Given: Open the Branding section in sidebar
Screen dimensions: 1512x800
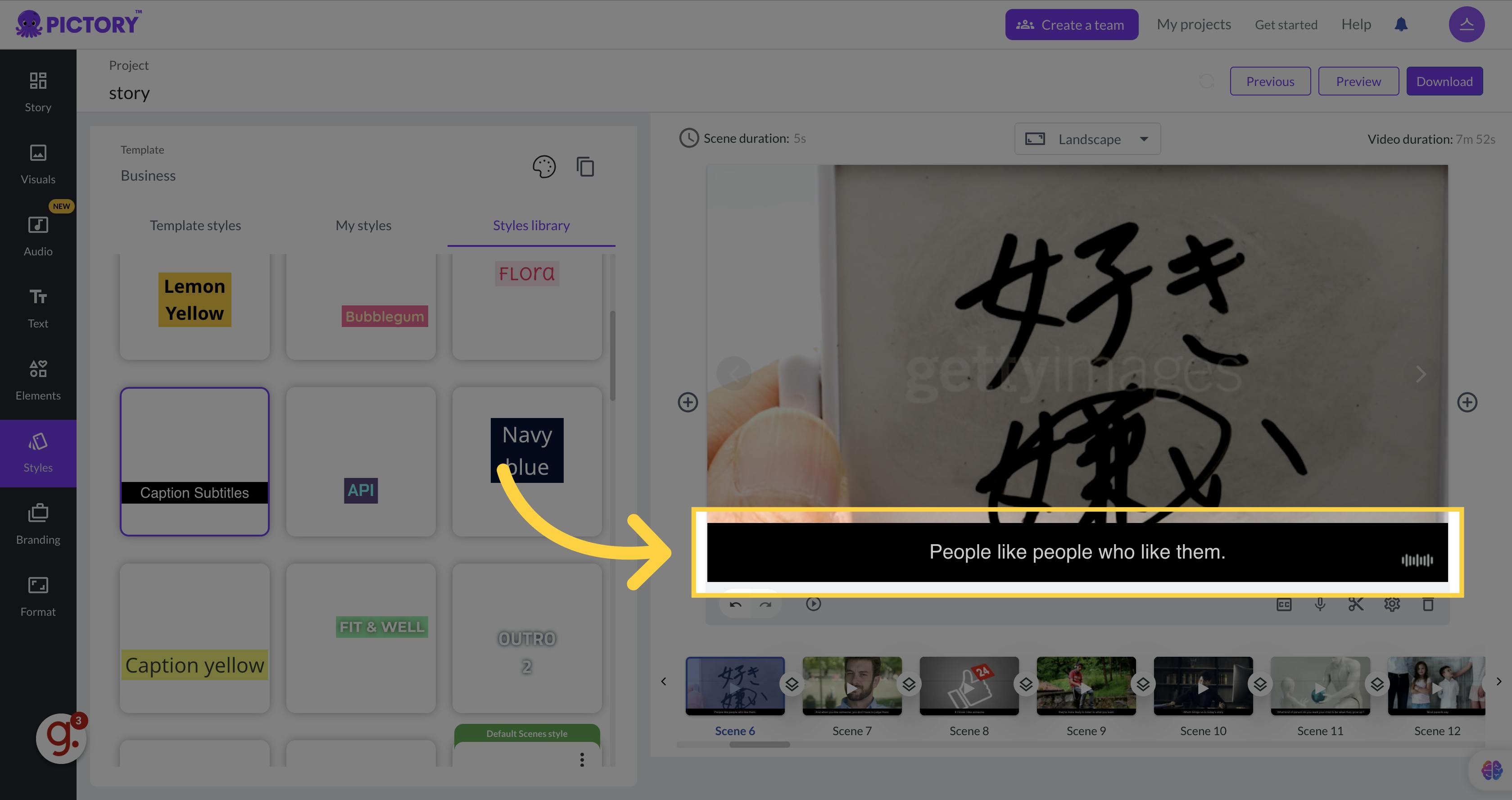Looking at the screenshot, I should (38, 525).
